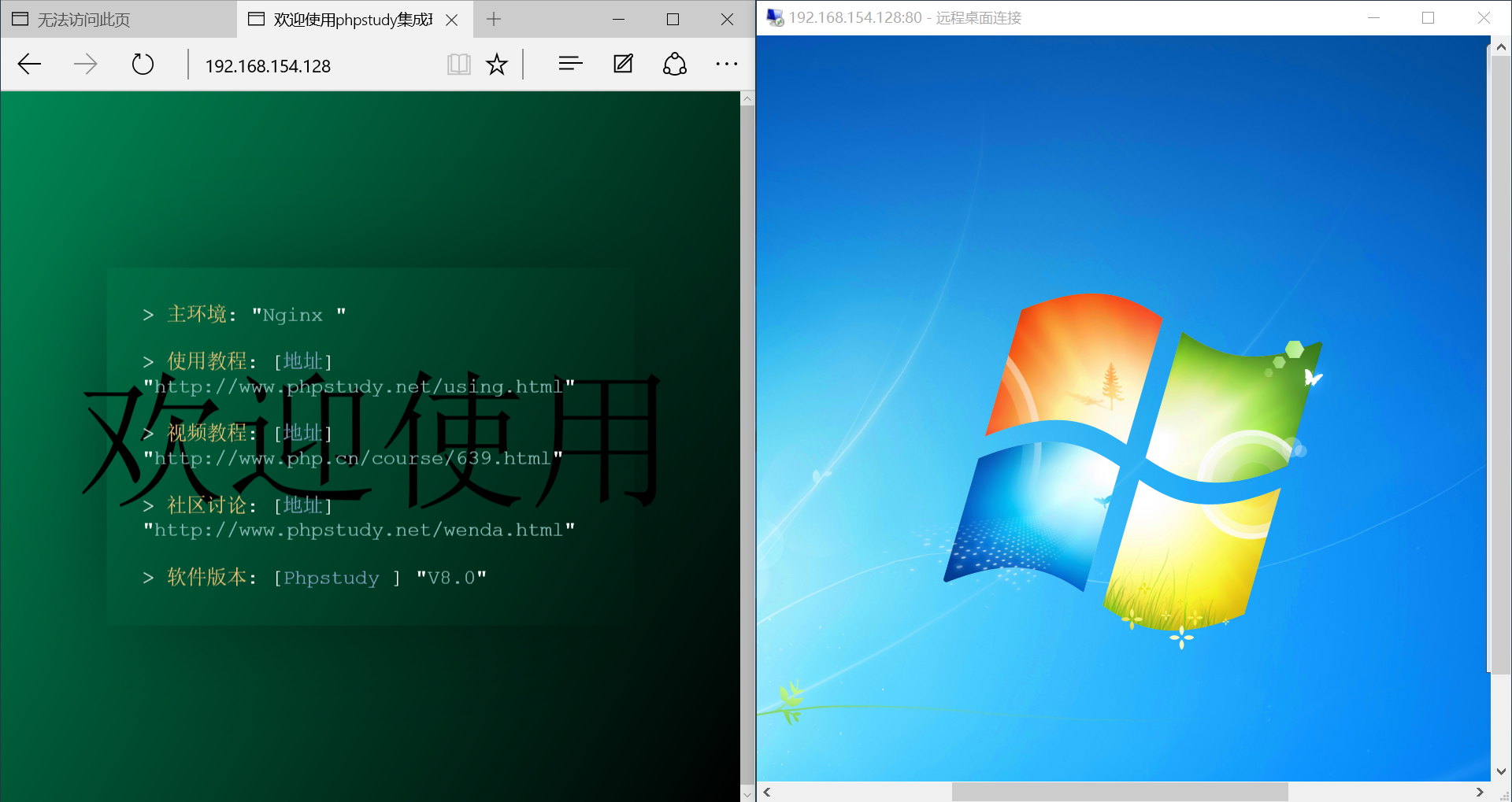
Task: Open the share icon in Edge
Action: (675, 64)
